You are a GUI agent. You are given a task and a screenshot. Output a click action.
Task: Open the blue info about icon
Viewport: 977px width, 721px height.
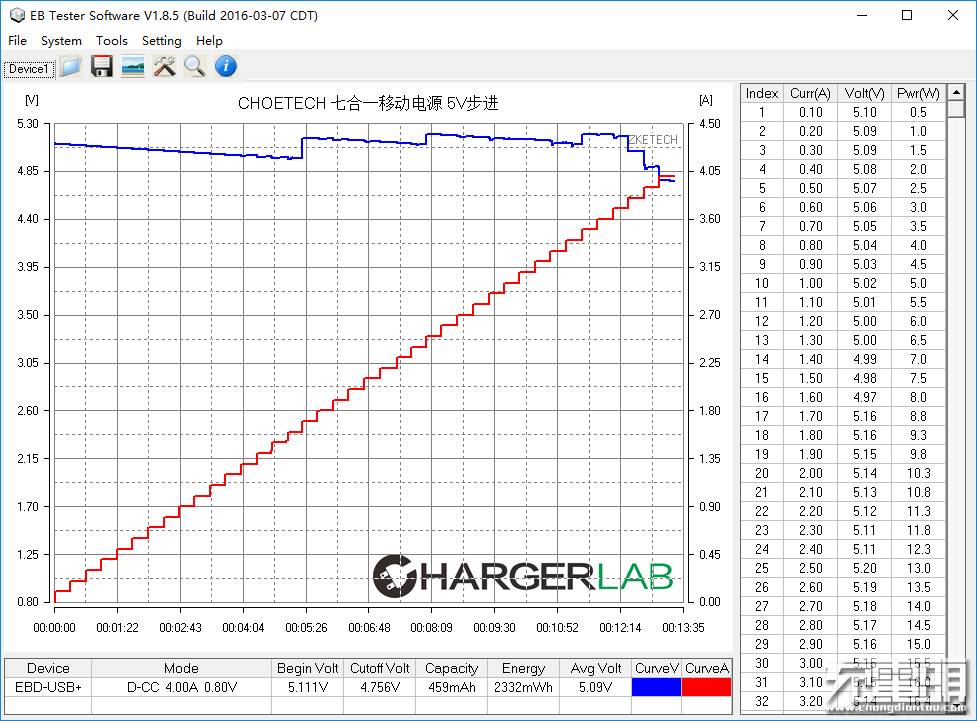226,66
